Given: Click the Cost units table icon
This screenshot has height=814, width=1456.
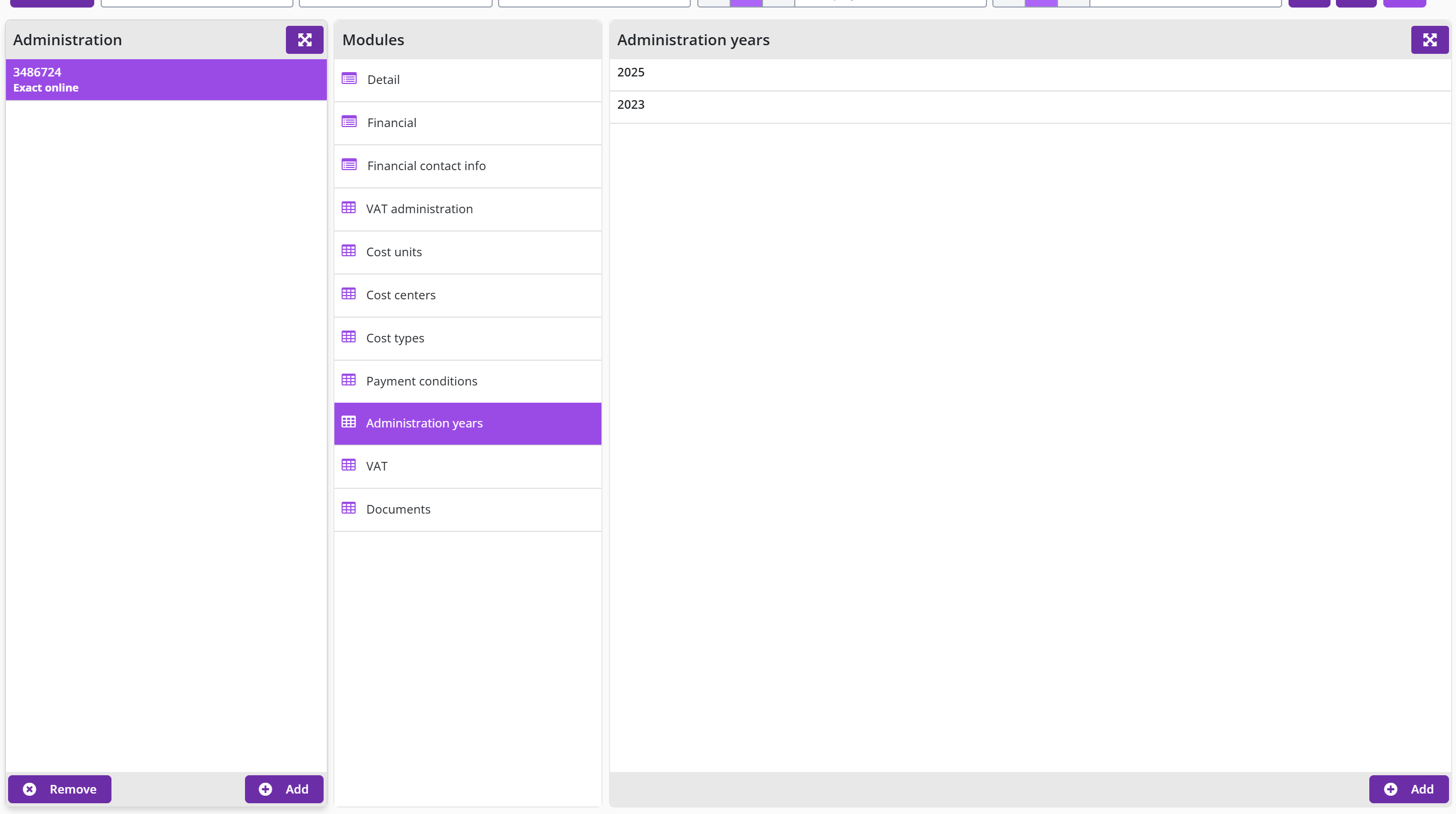Looking at the screenshot, I should 348,250.
